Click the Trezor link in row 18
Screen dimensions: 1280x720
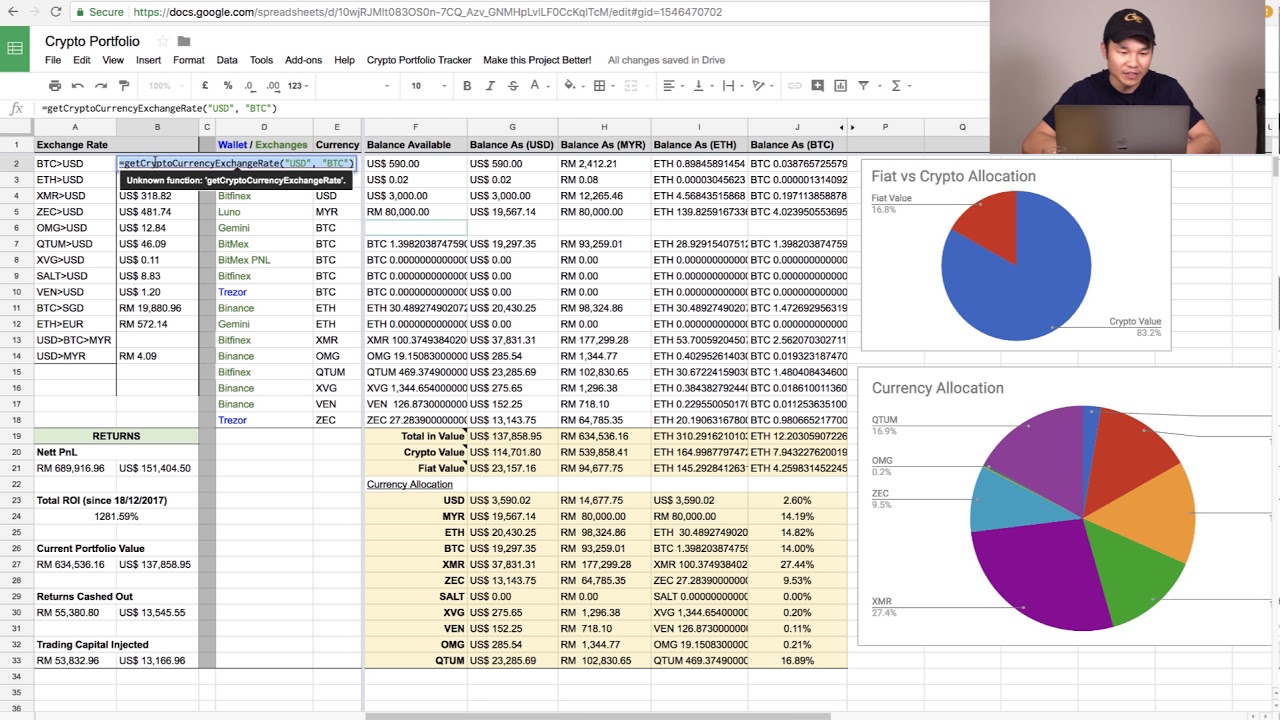coord(232,420)
